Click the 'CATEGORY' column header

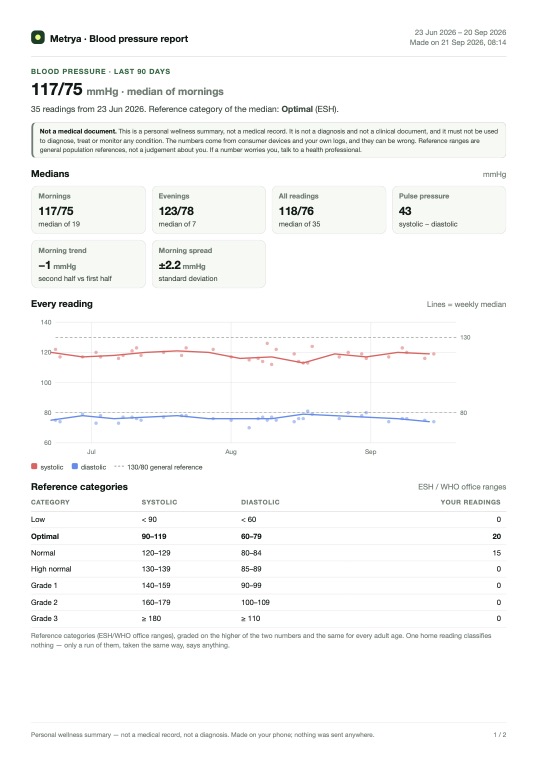click(50, 502)
